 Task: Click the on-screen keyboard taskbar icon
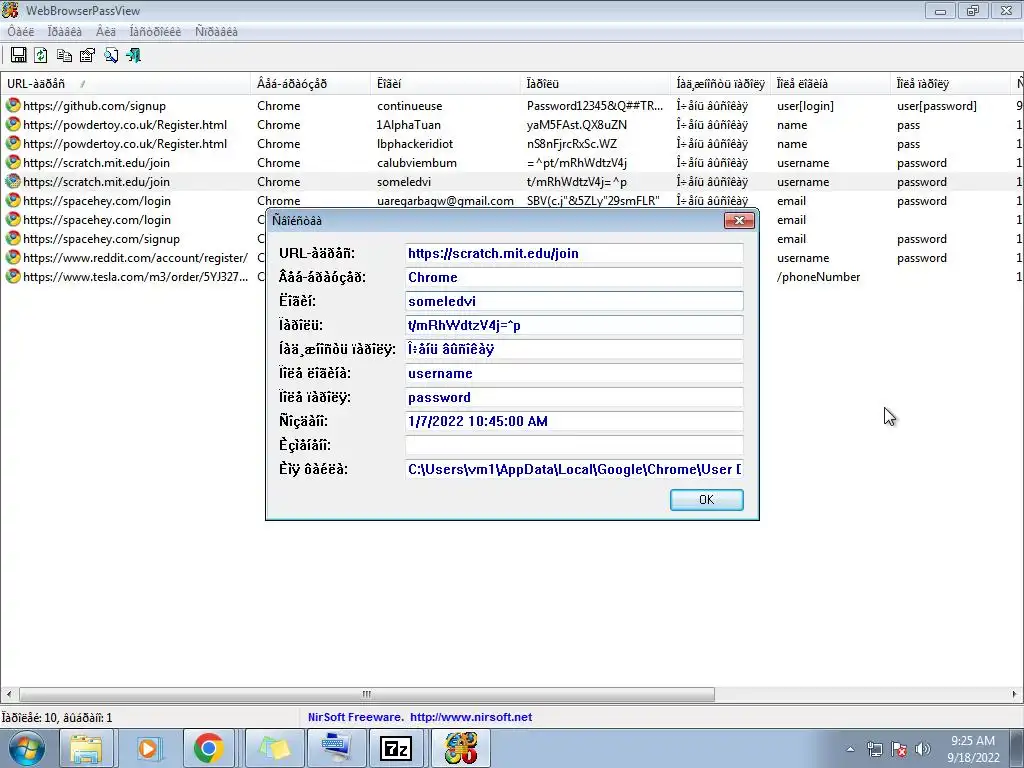click(335, 748)
